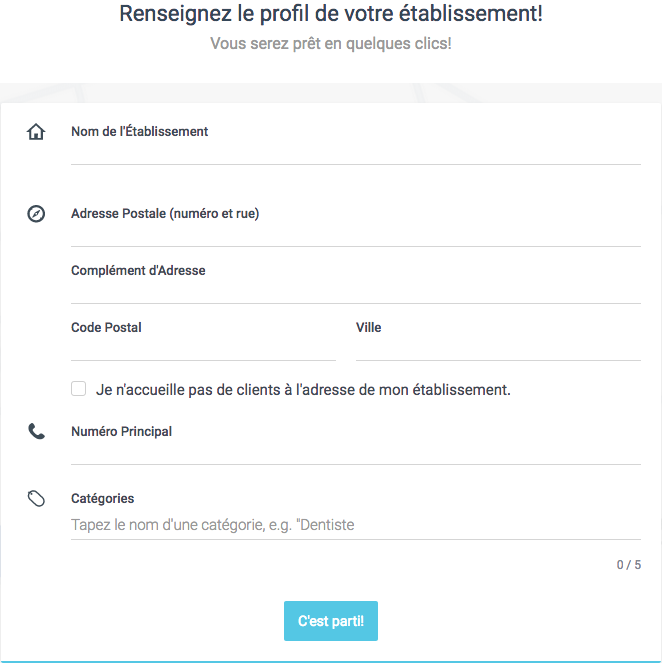
Task: Click the underline below Numéro Principal
Action: (355, 464)
